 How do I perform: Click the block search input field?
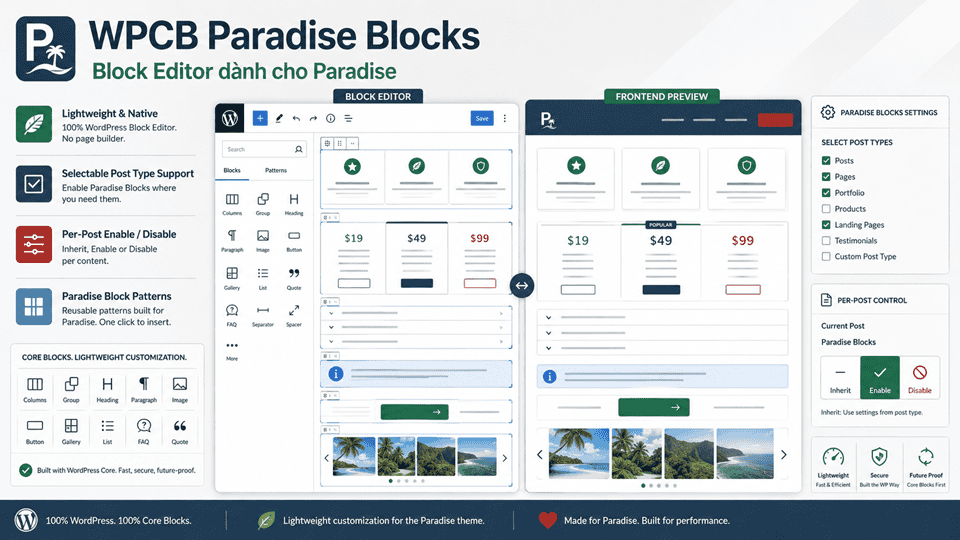coord(264,149)
